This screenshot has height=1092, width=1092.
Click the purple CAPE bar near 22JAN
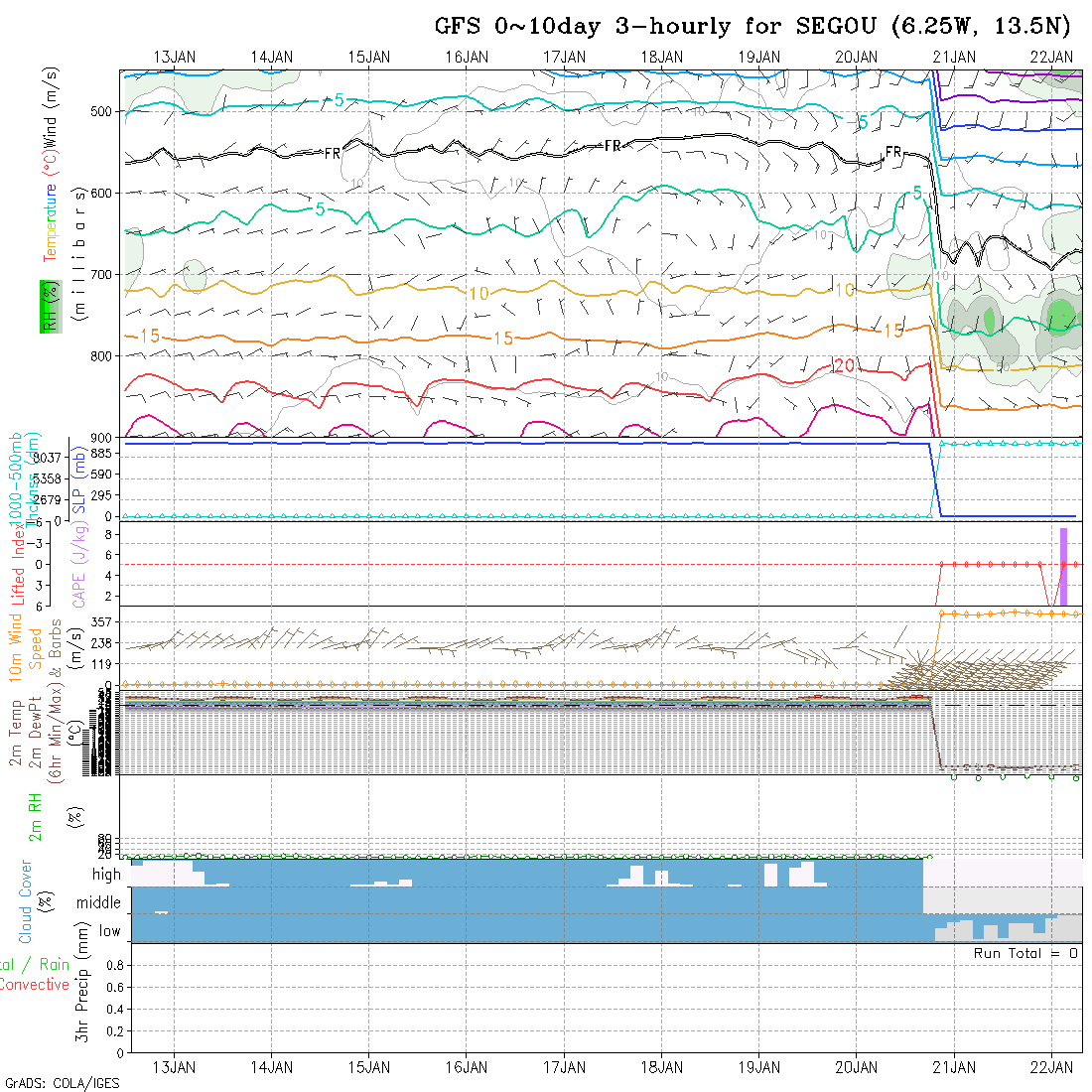1063,566
